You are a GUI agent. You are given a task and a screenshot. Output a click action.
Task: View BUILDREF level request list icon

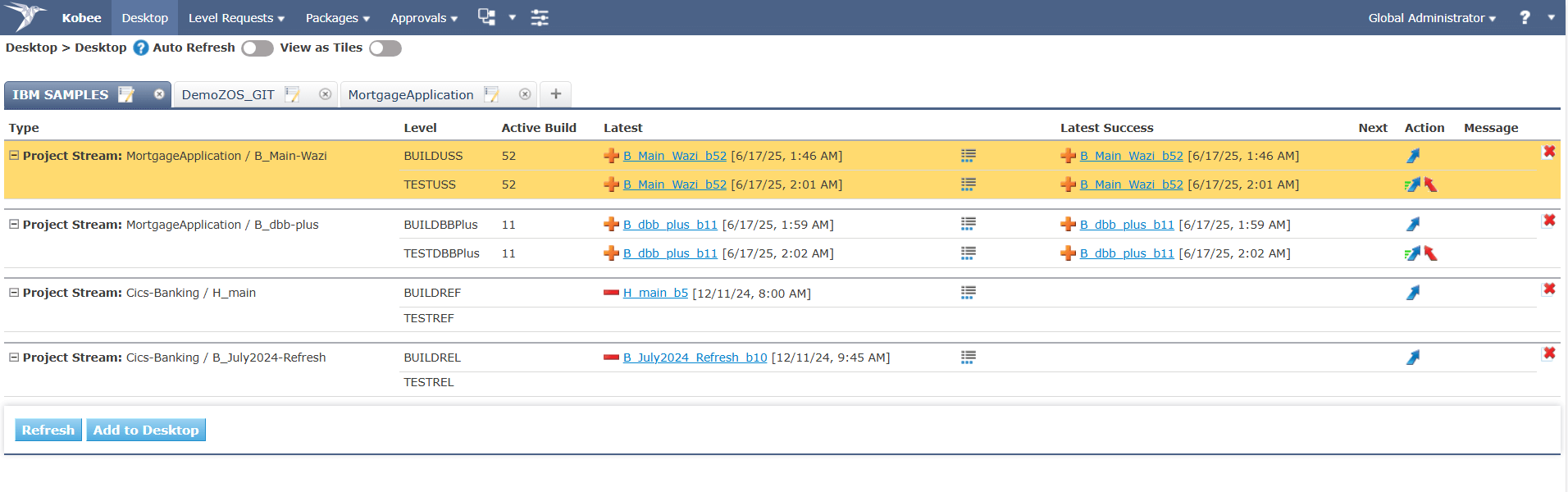(969, 293)
